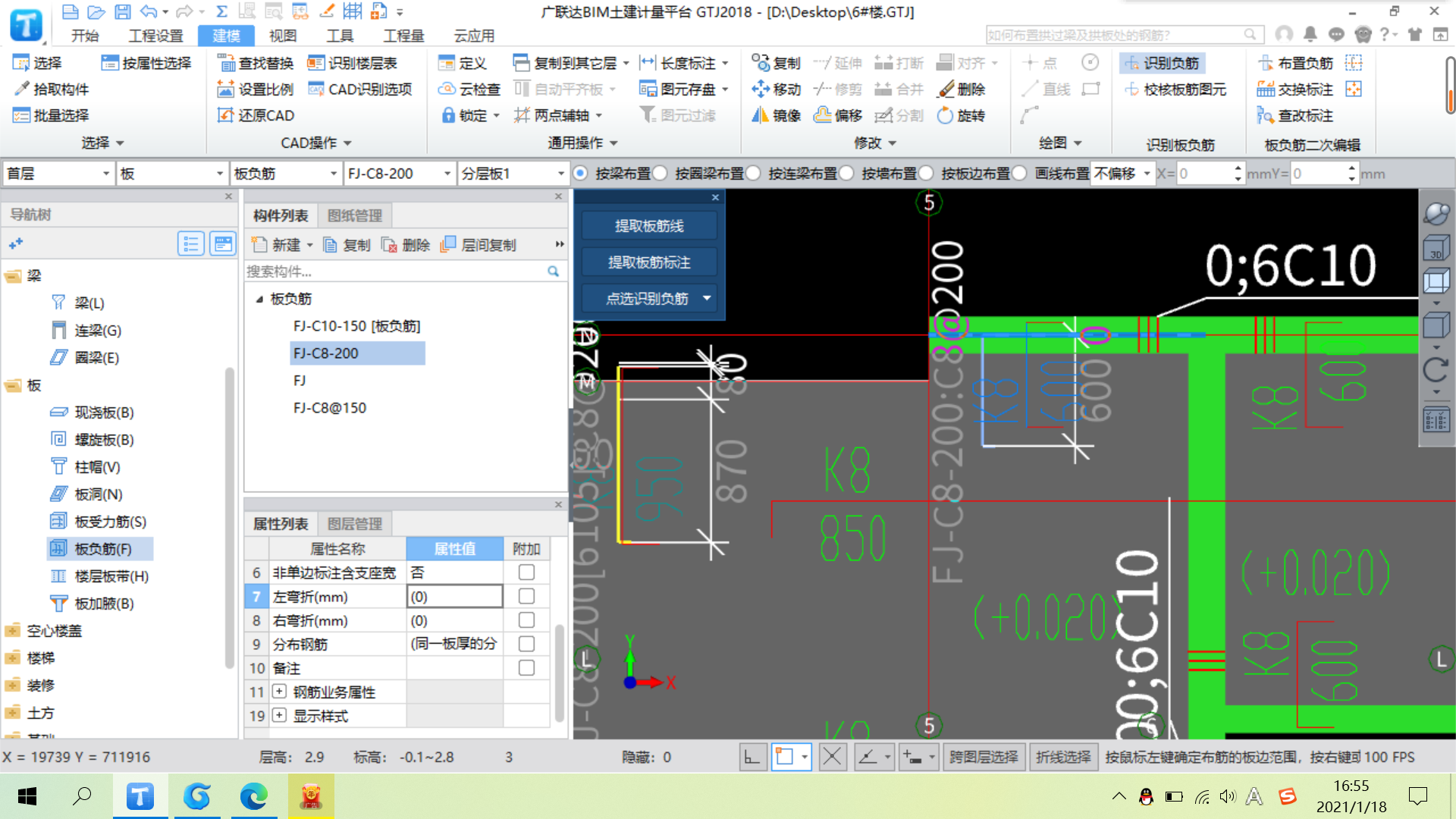The width and height of the screenshot is (1456, 819).
Task: Click 提取板筋线 button
Action: (649, 226)
